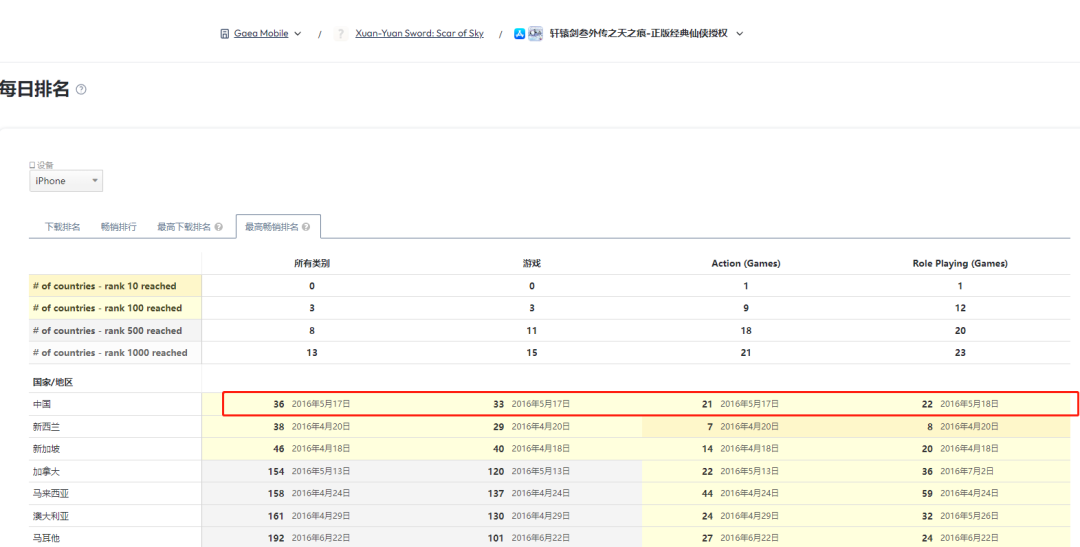Switch to the 下载排名 tab

pos(63,227)
